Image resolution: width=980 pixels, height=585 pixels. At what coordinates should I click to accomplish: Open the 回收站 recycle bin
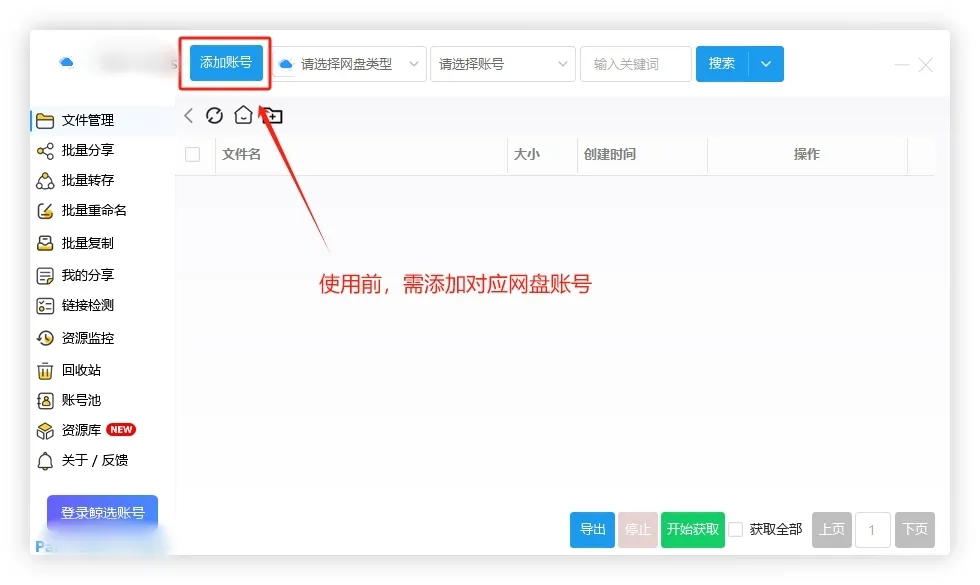(x=64, y=368)
